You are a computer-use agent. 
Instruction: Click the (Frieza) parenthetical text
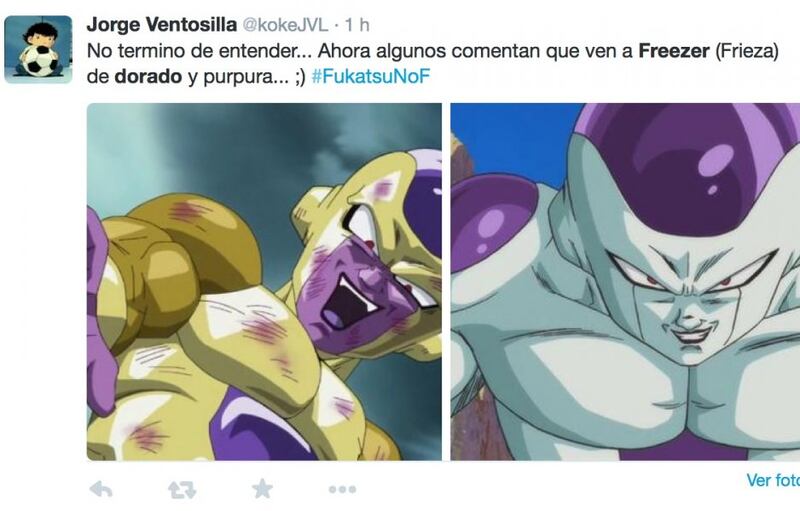point(746,51)
